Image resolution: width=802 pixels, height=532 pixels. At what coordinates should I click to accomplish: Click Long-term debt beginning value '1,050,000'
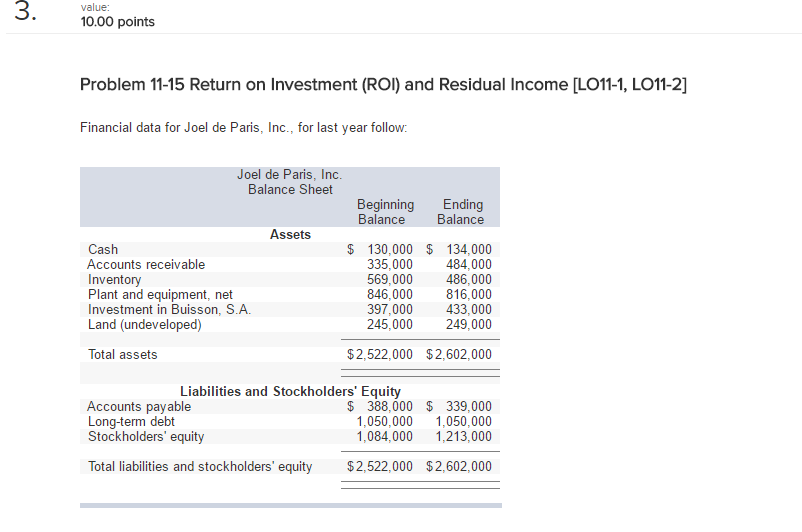click(385, 422)
